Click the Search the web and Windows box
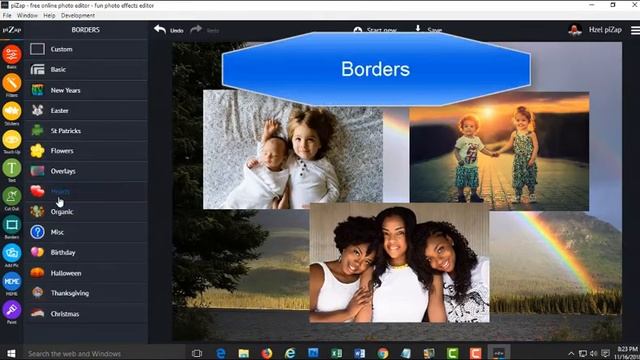The width and height of the screenshot is (640, 360). pos(104,353)
